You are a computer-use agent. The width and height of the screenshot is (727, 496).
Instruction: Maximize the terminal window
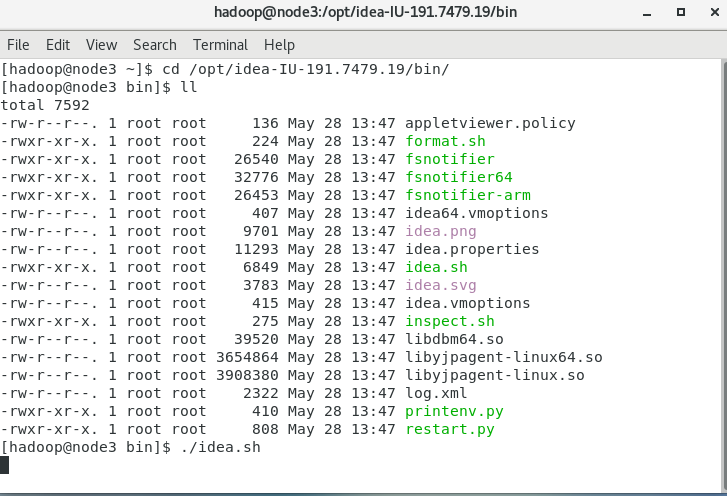pos(681,12)
